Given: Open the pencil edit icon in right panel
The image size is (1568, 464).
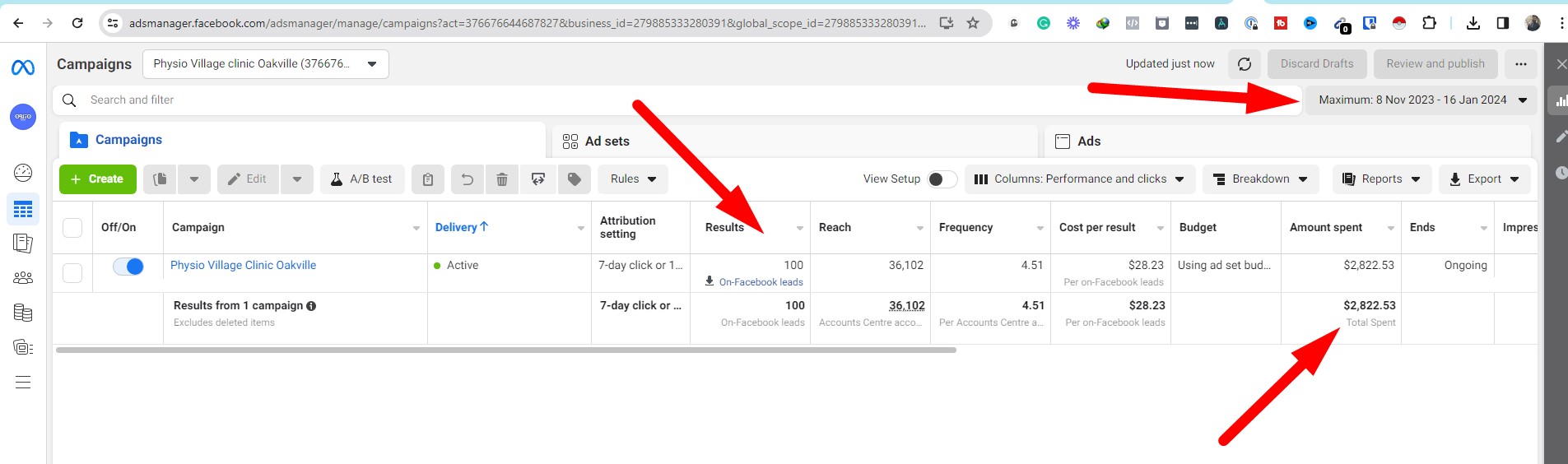Looking at the screenshot, I should (x=1561, y=137).
